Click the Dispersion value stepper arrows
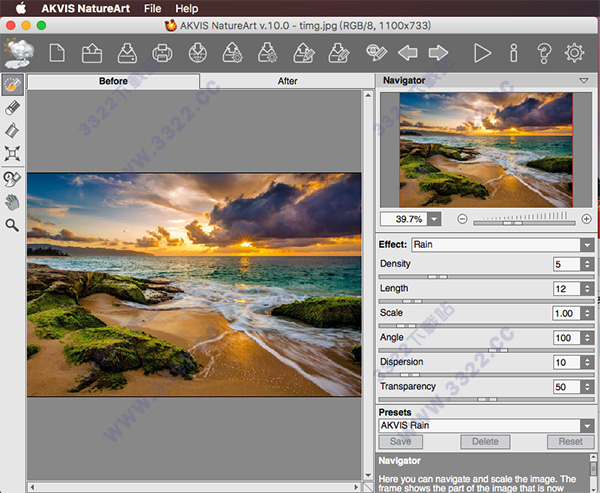 click(x=587, y=362)
